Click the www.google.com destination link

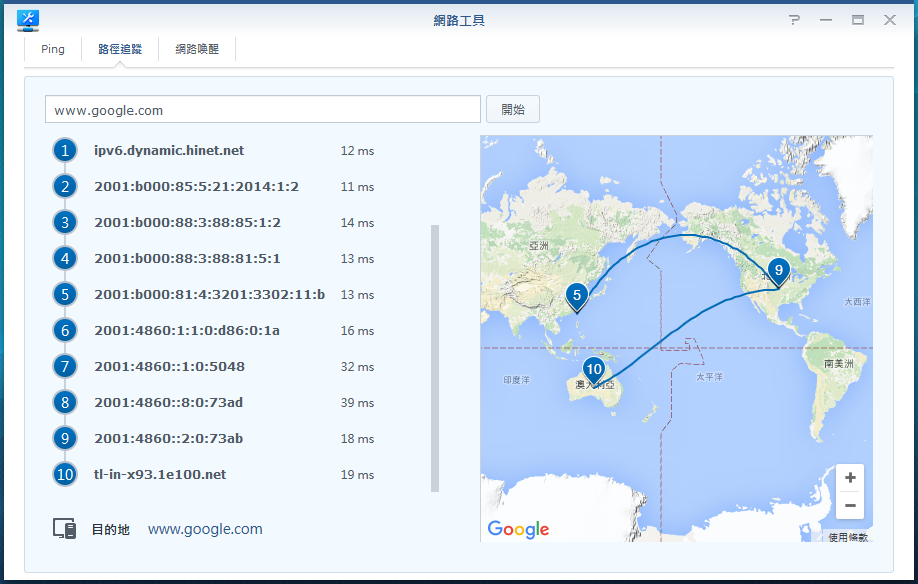pos(205,529)
